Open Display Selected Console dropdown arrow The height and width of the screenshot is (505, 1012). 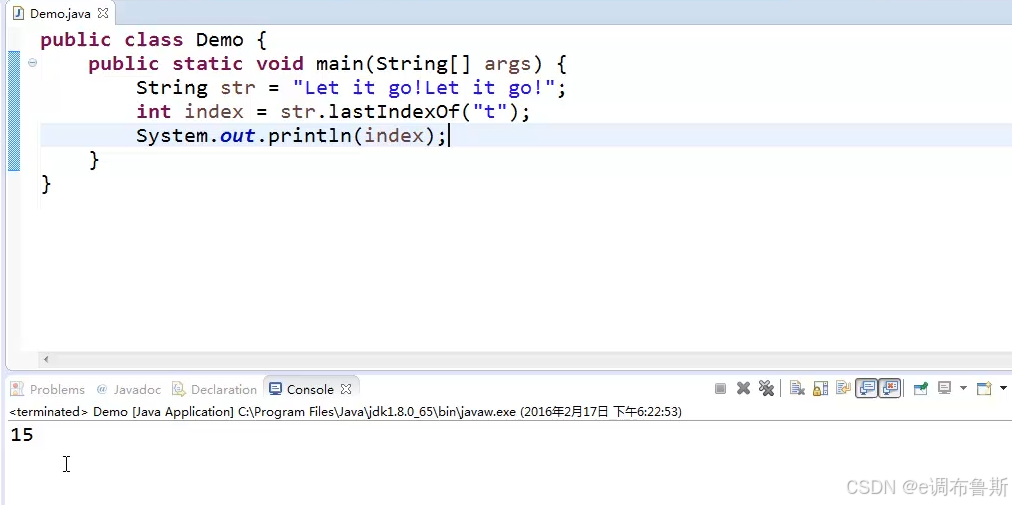pyautogui.click(x=964, y=388)
